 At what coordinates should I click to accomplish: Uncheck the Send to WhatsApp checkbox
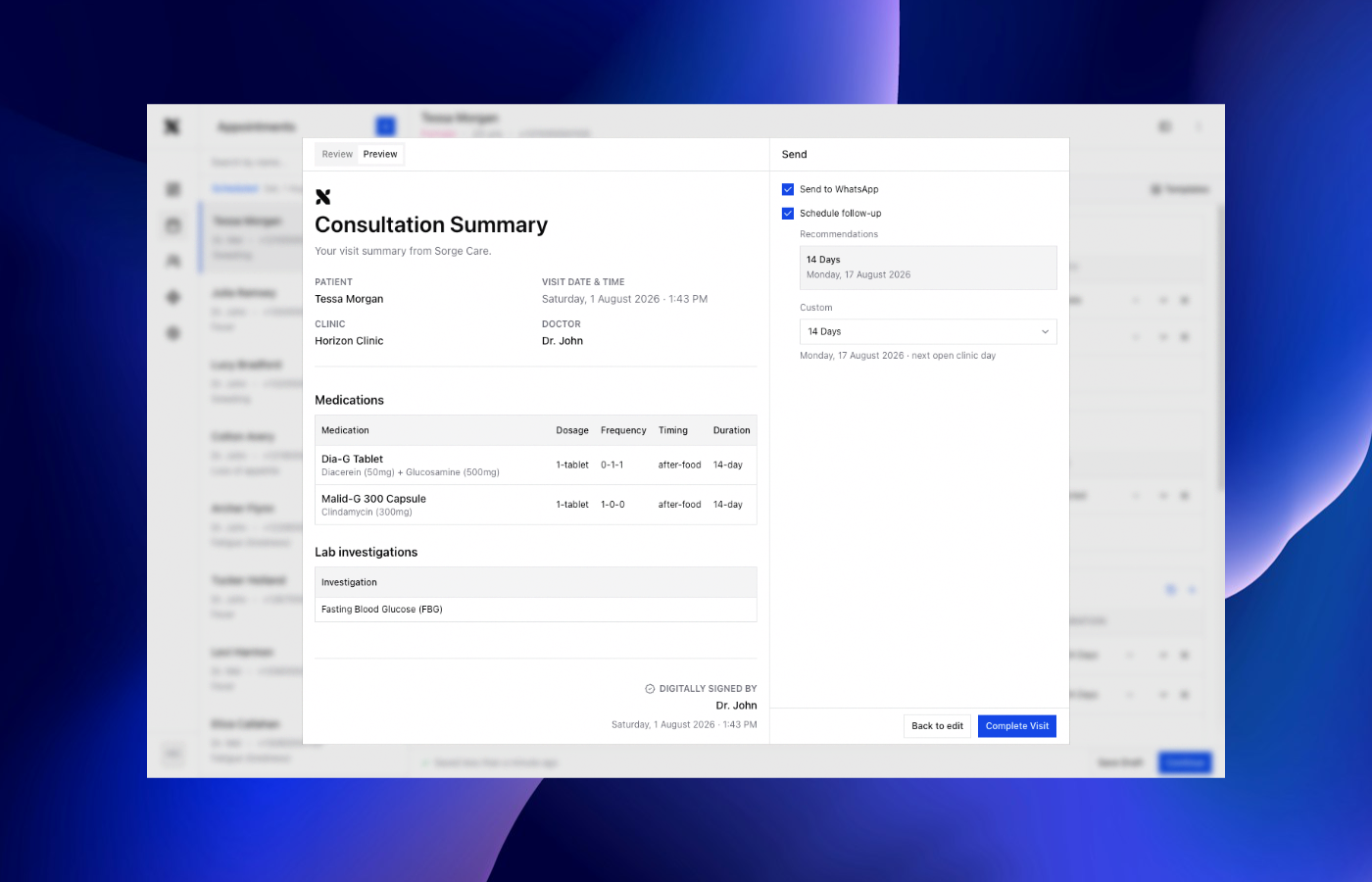coord(788,189)
